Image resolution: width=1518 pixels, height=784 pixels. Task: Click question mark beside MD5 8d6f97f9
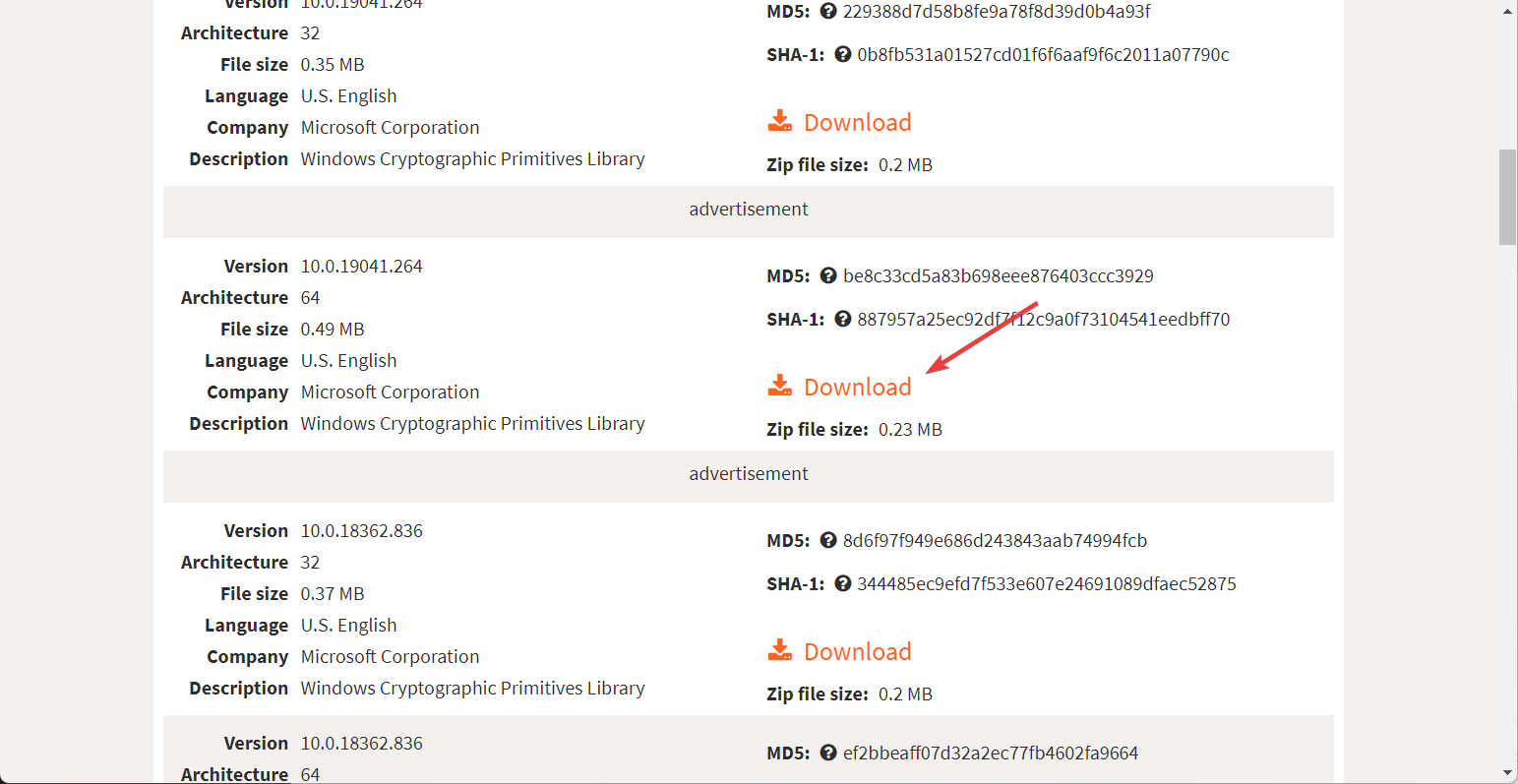click(828, 541)
